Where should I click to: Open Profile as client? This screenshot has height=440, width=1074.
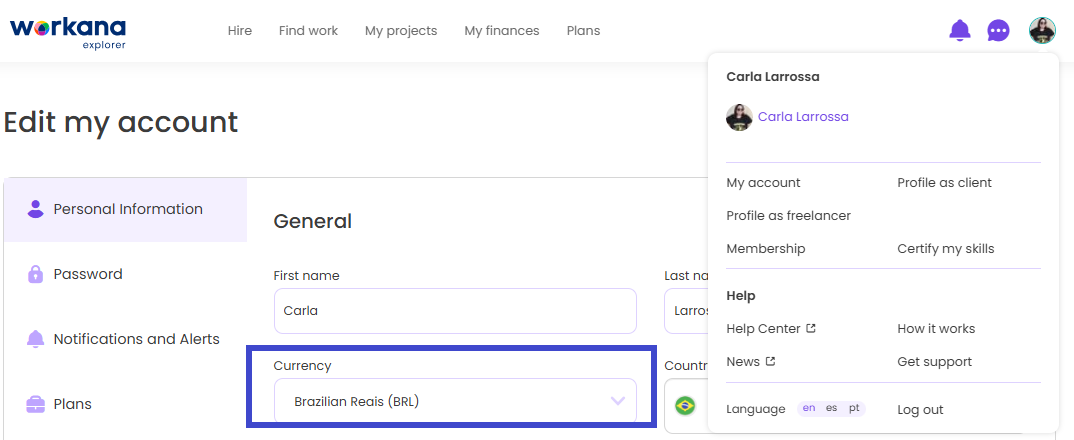tap(945, 182)
